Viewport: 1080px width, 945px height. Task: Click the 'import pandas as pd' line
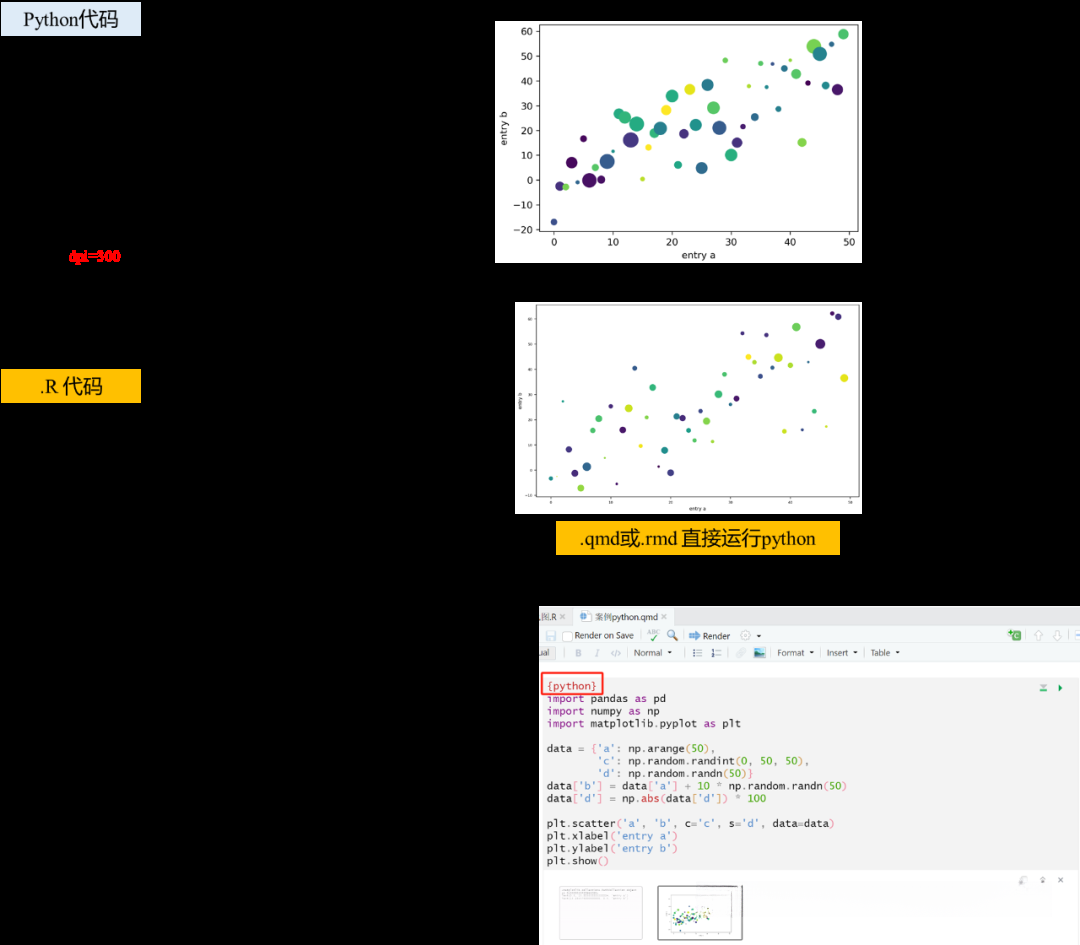pos(606,698)
